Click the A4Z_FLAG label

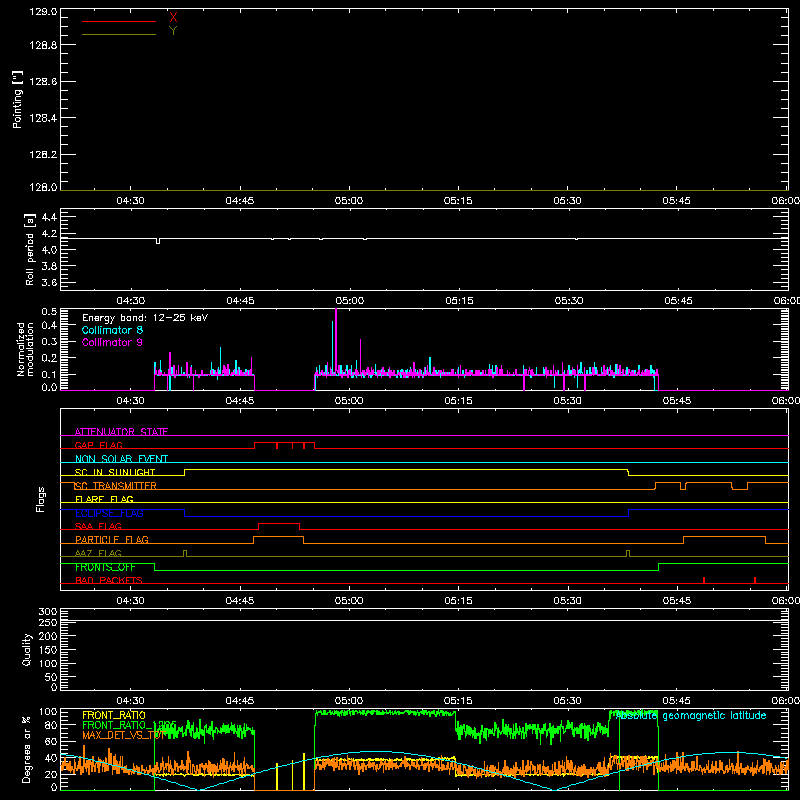[x=98, y=553]
